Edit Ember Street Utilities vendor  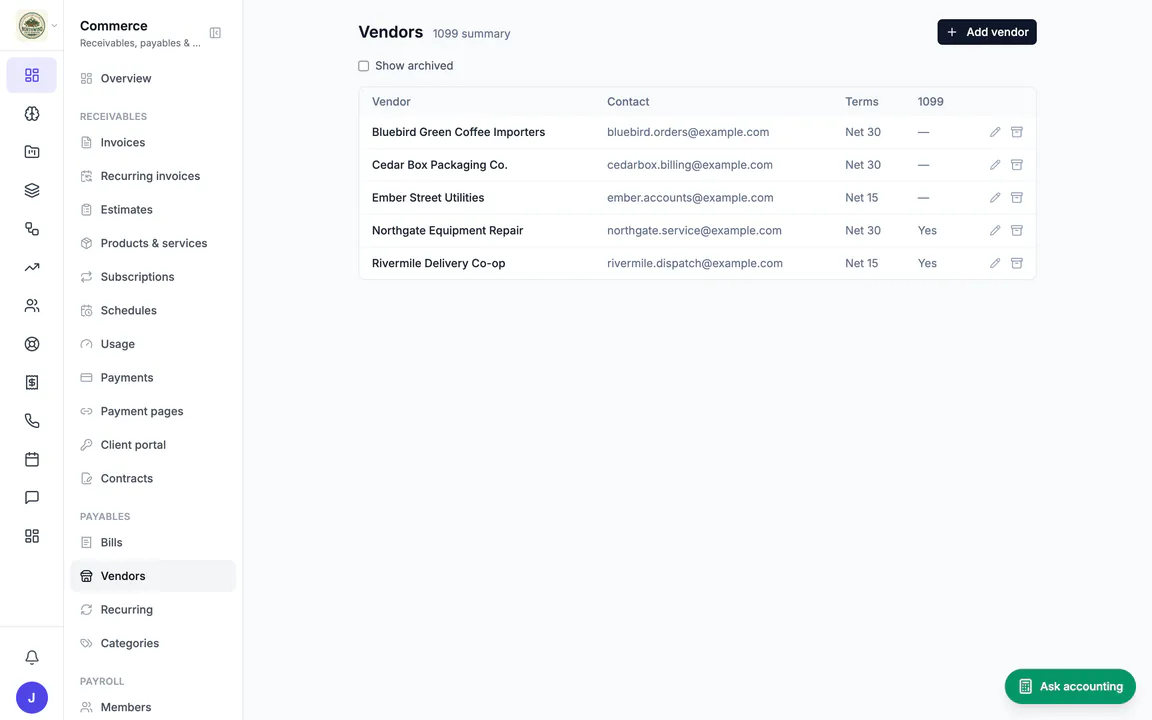click(x=995, y=198)
